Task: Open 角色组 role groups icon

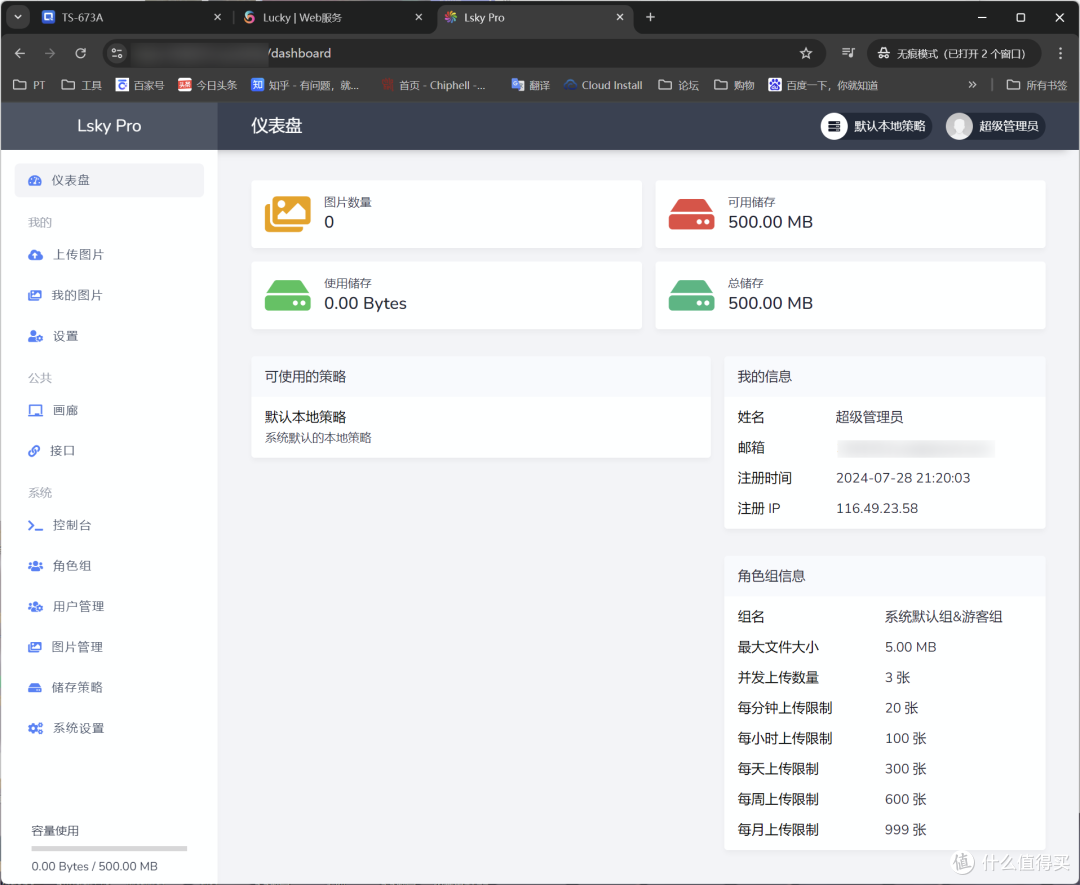Action: 35,566
